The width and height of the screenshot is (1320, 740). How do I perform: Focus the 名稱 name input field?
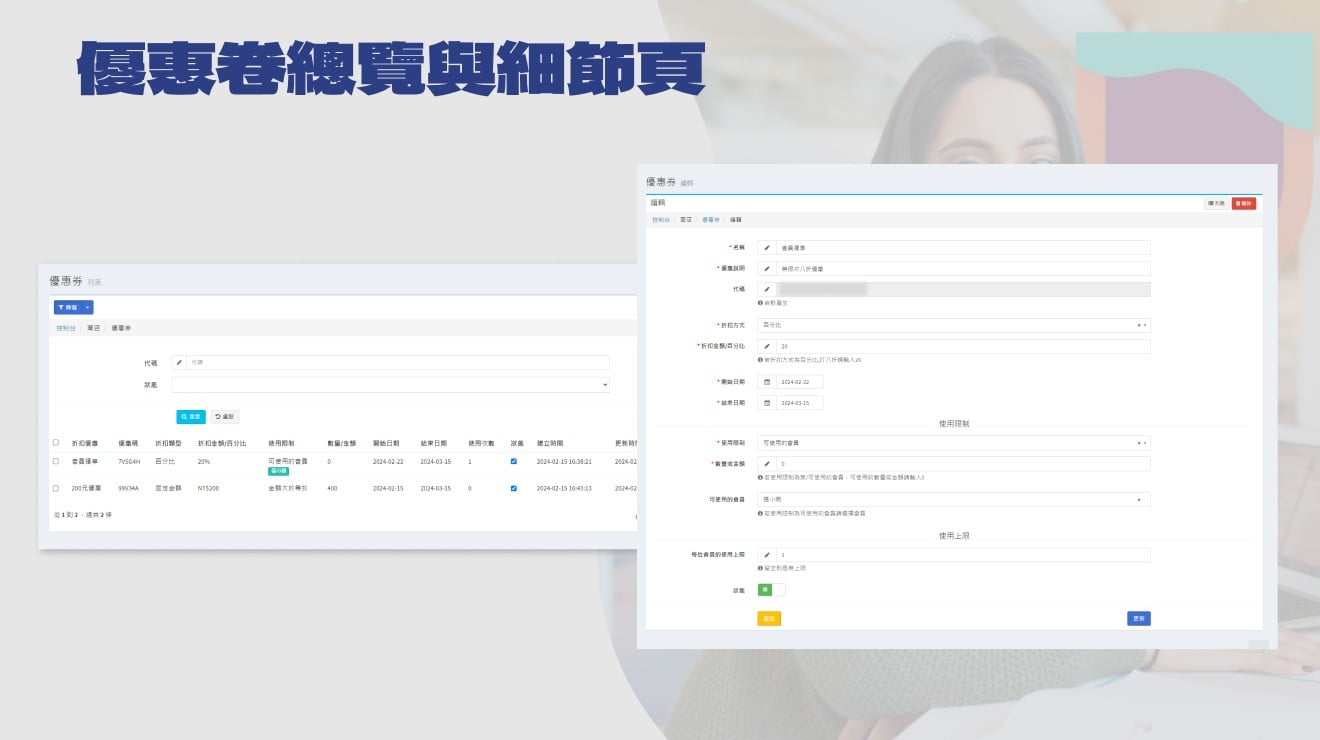(963, 247)
